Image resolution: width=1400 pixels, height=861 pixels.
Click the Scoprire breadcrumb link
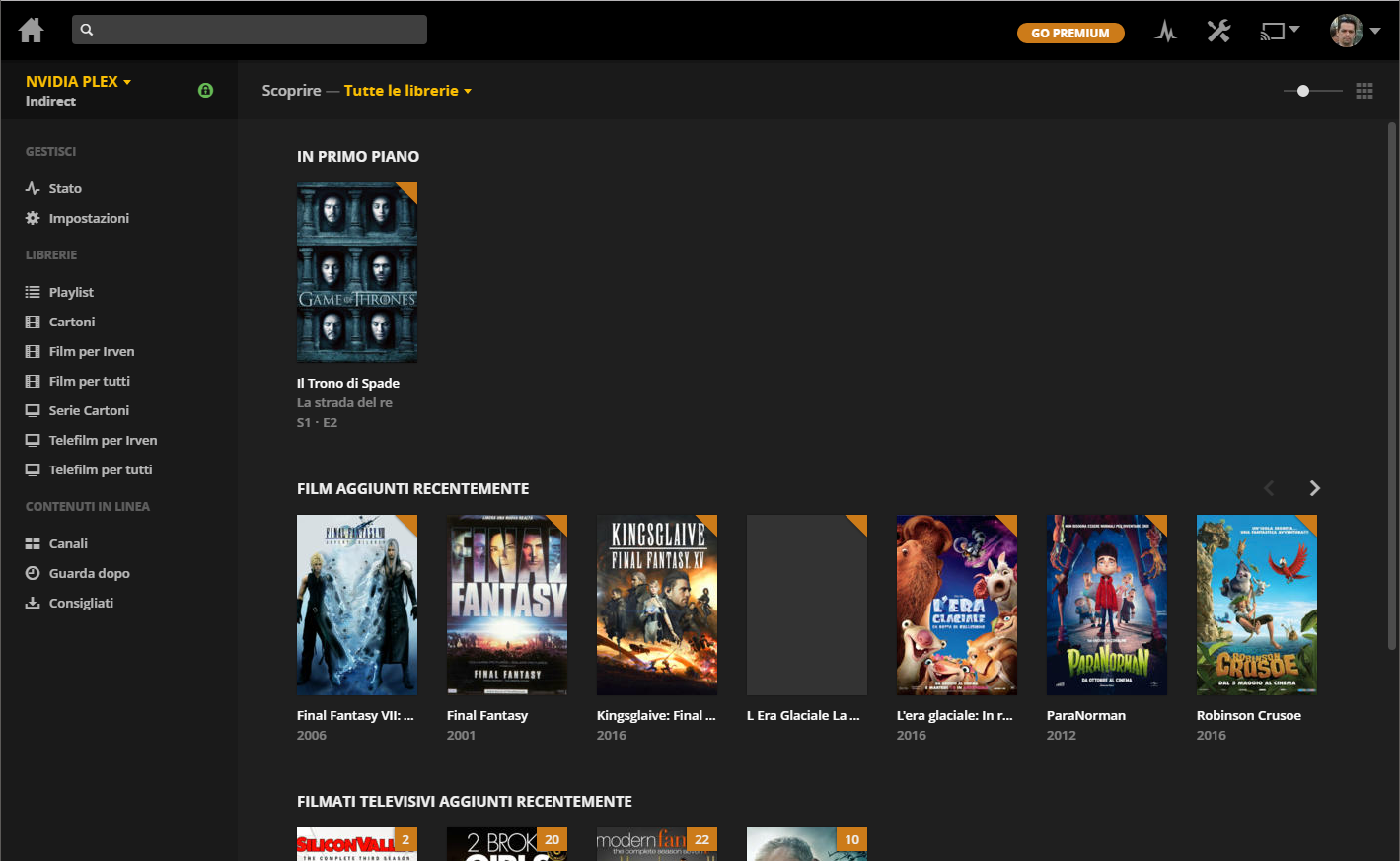[x=291, y=91]
